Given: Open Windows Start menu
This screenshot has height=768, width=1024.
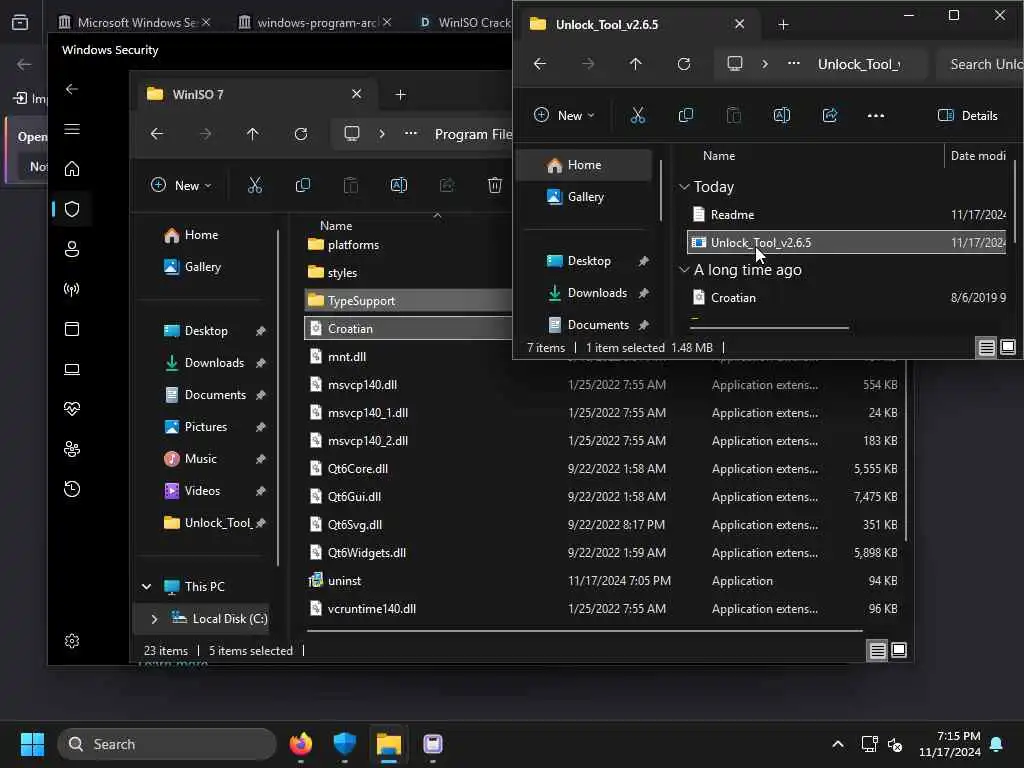Looking at the screenshot, I should coord(32,744).
